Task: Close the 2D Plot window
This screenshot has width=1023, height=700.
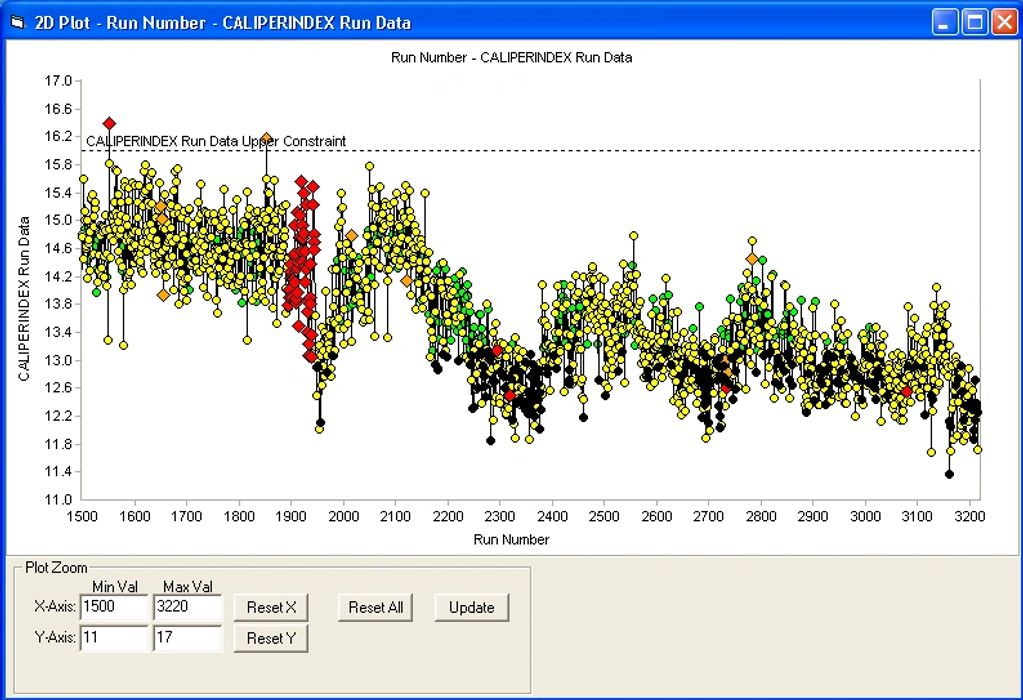Action: coord(1003,22)
